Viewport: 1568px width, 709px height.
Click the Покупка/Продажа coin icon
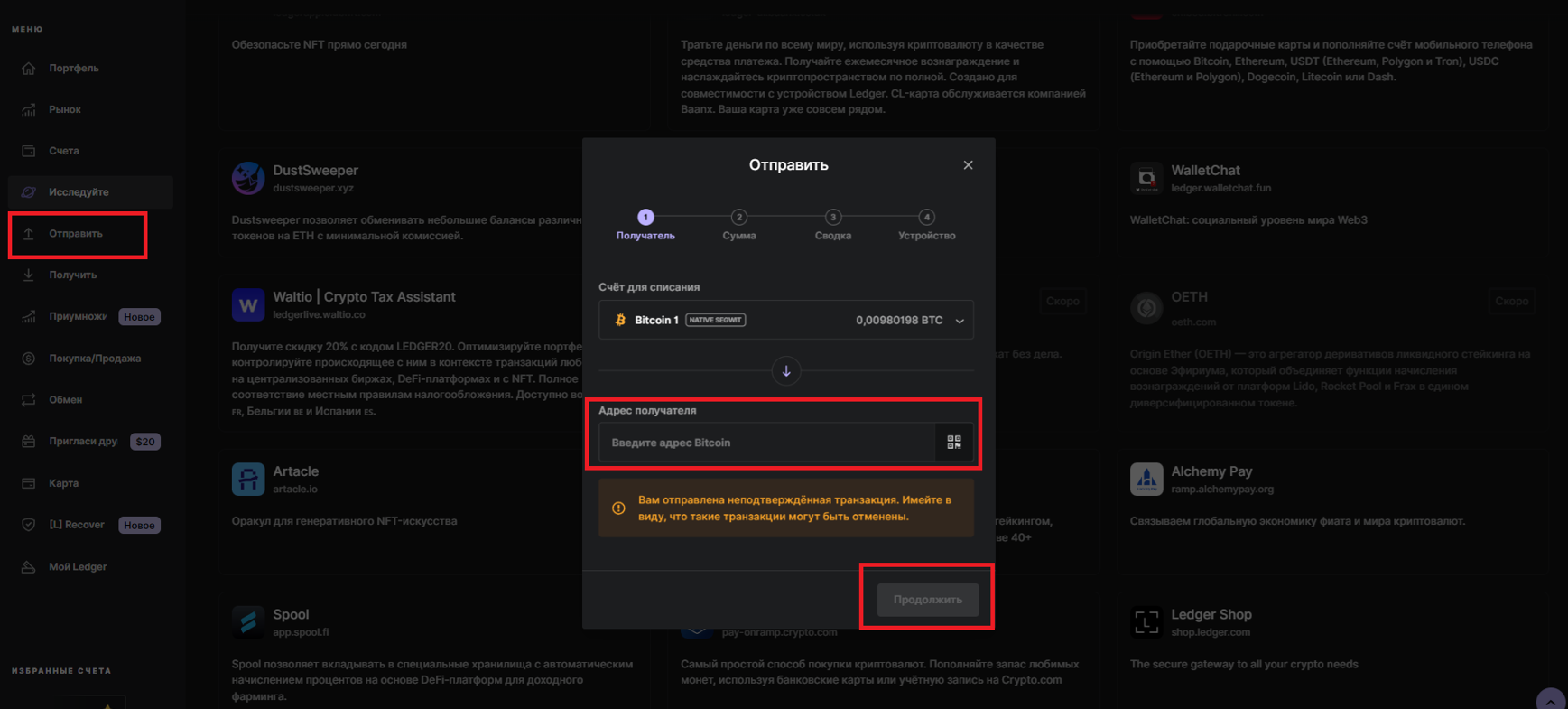[29, 359]
